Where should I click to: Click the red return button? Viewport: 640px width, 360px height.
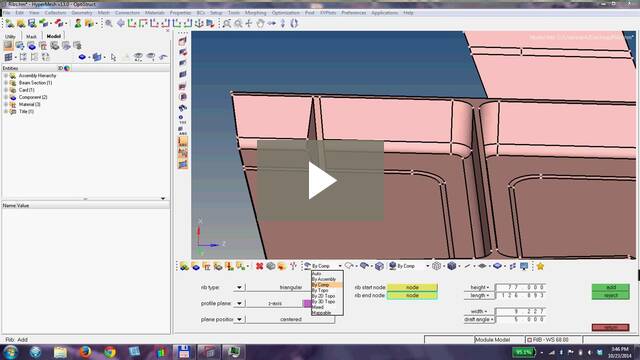click(610, 327)
